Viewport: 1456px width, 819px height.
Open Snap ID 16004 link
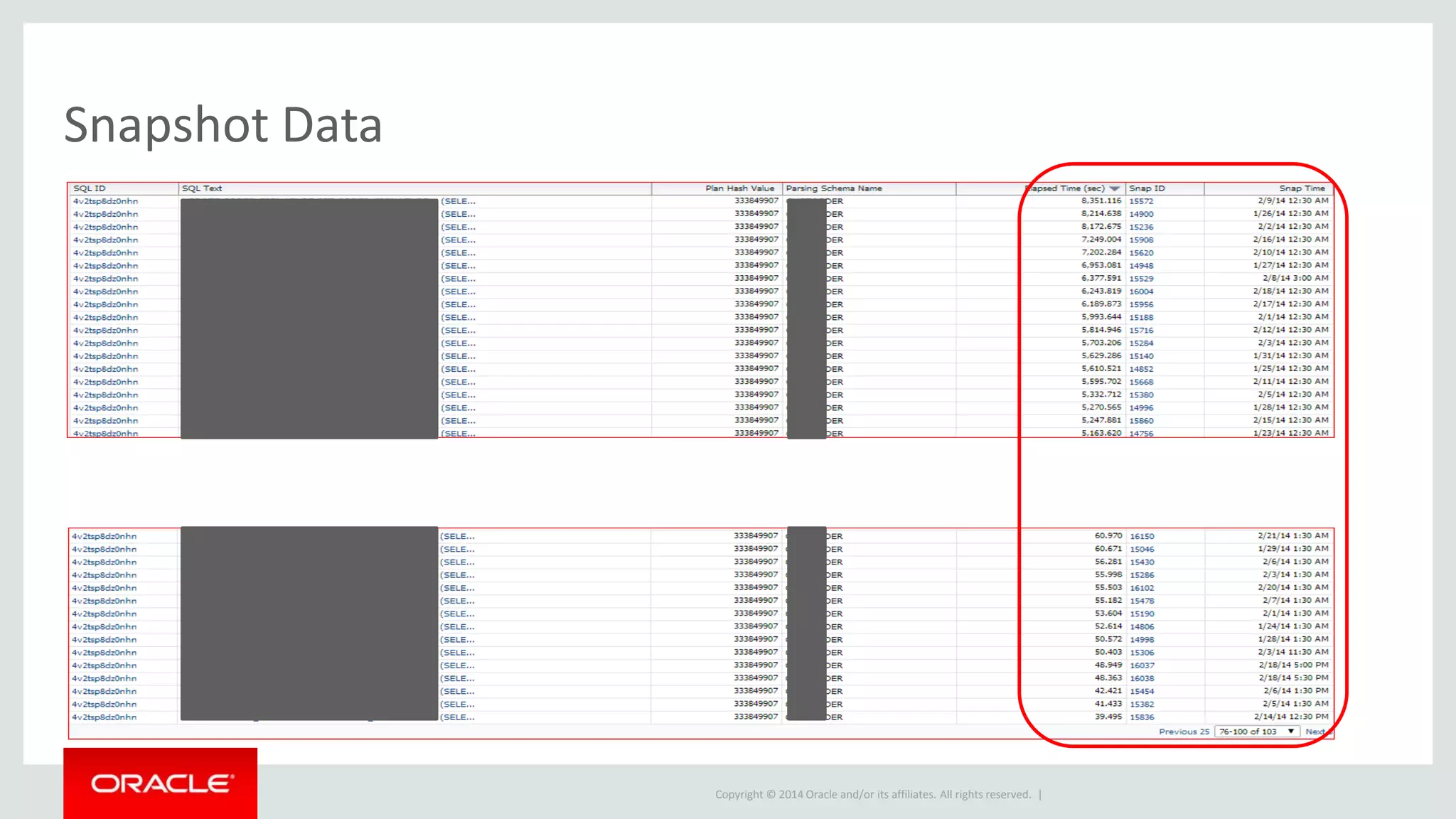pyautogui.click(x=1141, y=291)
